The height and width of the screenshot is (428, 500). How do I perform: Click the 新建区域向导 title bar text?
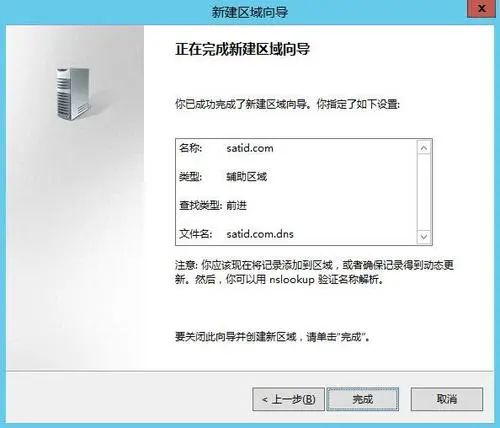tap(250, 12)
